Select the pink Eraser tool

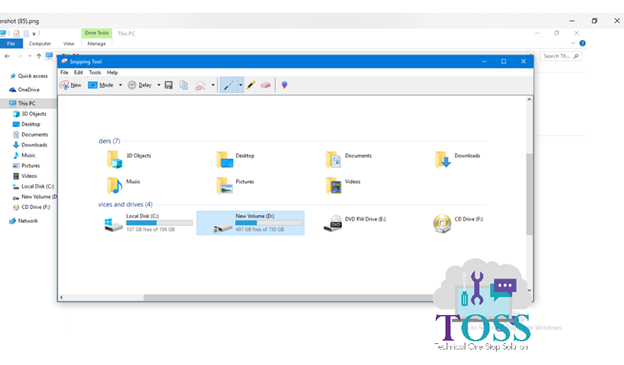(265, 85)
